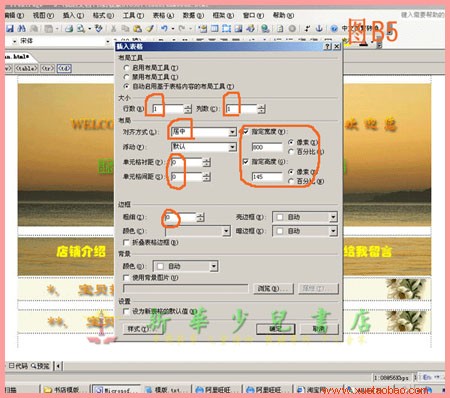Toggle the 指定宽度 checkbox

point(246,132)
